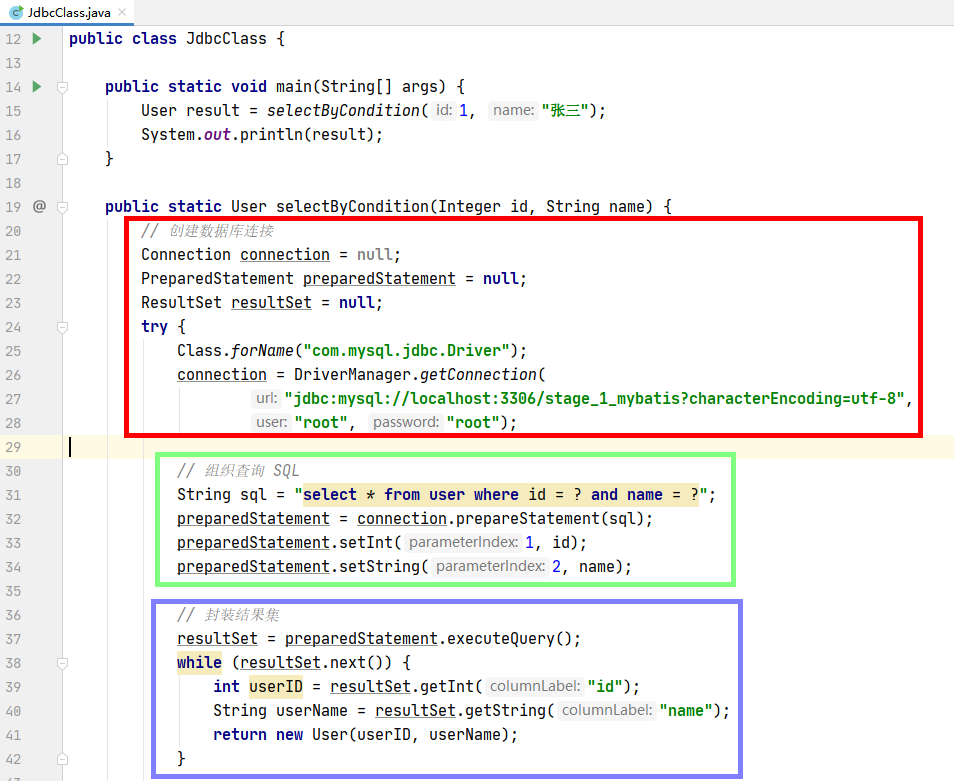Click System.out.println(result) on line 16
Viewport: 954px width, 781px height.
pyautogui.click(x=262, y=134)
